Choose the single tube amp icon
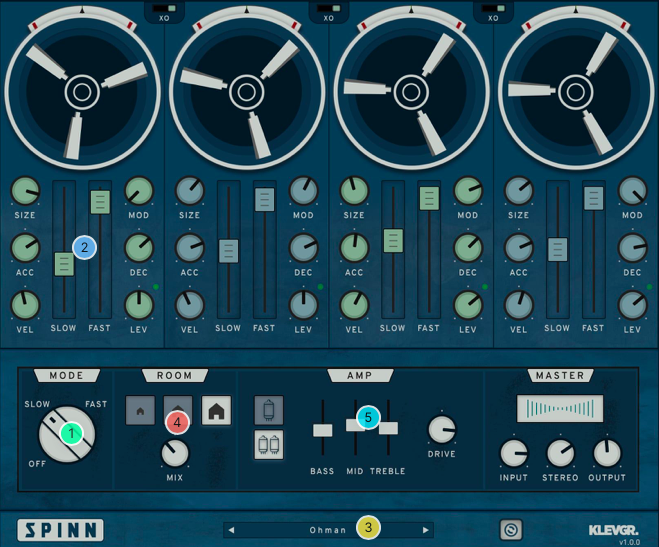The width and height of the screenshot is (659, 547). point(269,410)
